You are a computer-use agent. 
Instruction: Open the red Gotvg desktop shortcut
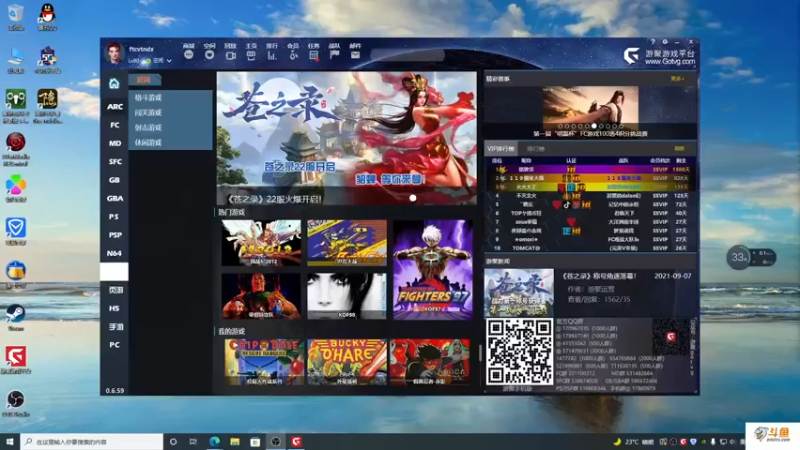click(x=16, y=360)
